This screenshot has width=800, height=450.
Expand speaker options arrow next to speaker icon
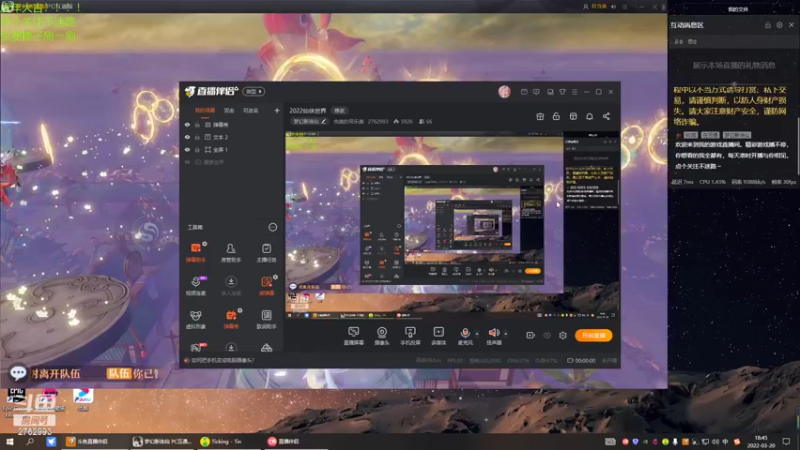pos(506,334)
